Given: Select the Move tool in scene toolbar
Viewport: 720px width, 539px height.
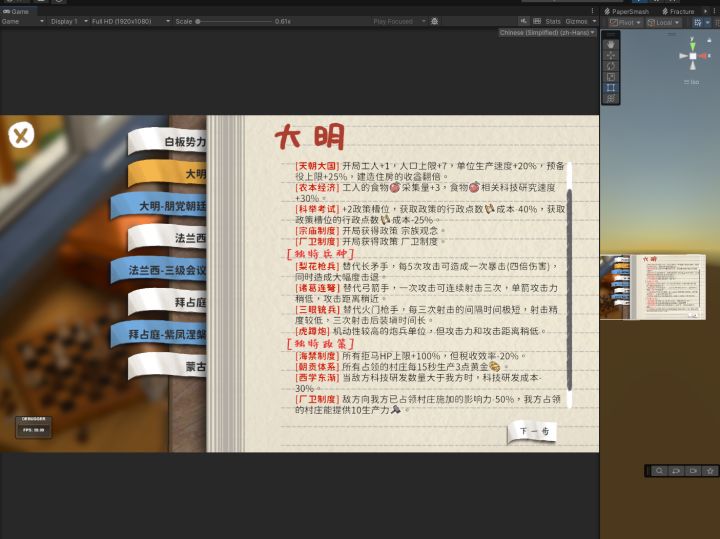Looking at the screenshot, I should tap(610, 55).
